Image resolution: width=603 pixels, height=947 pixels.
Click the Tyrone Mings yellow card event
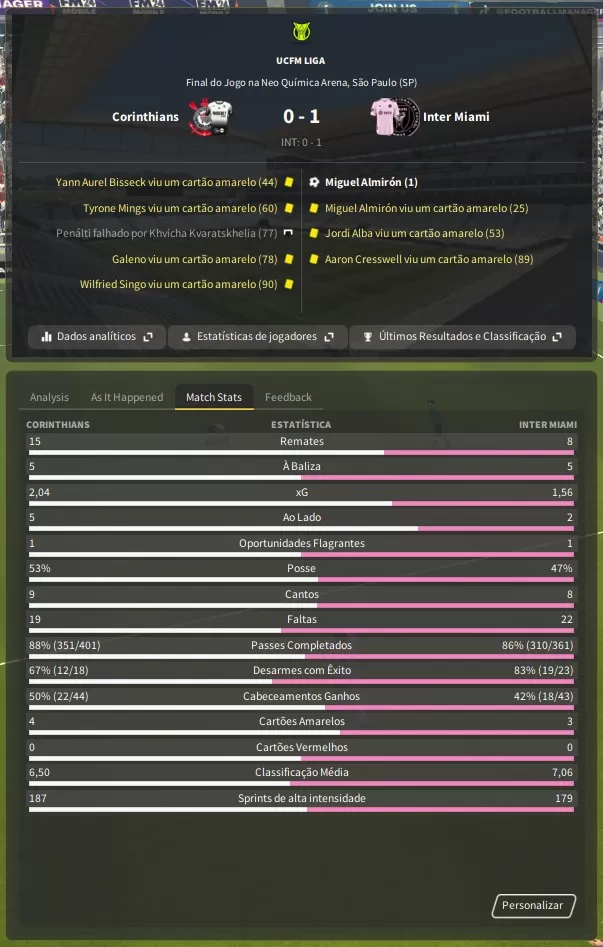pos(180,208)
